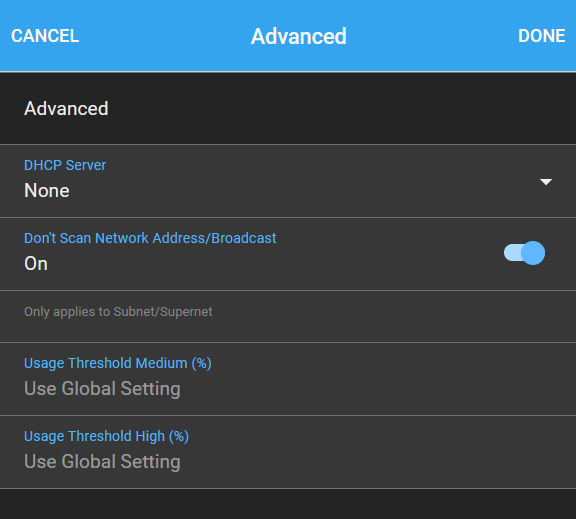Click the CANCEL button
The width and height of the screenshot is (576, 519).
point(45,36)
